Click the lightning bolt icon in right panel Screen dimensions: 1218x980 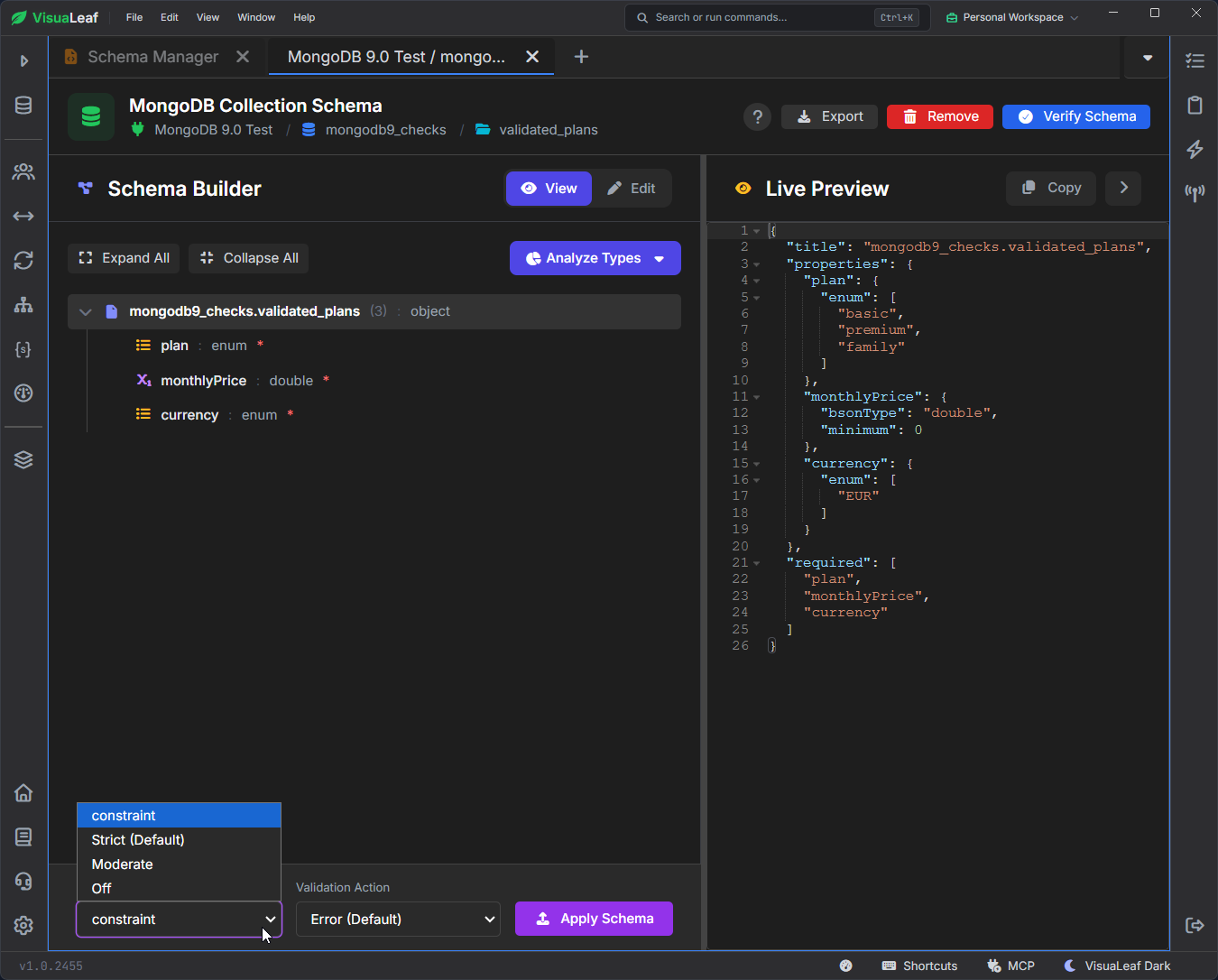[x=1195, y=149]
